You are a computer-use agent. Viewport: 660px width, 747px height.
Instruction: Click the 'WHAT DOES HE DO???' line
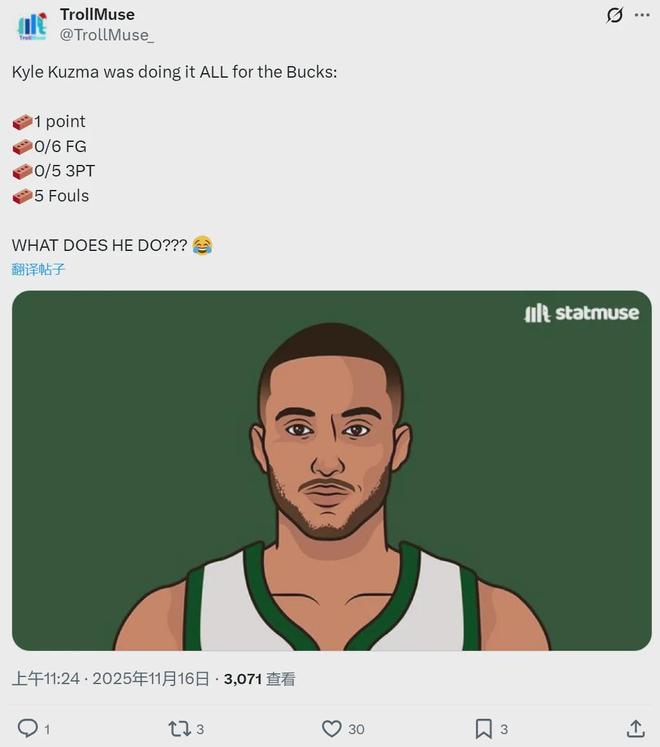pyautogui.click(x=99, y=245)
